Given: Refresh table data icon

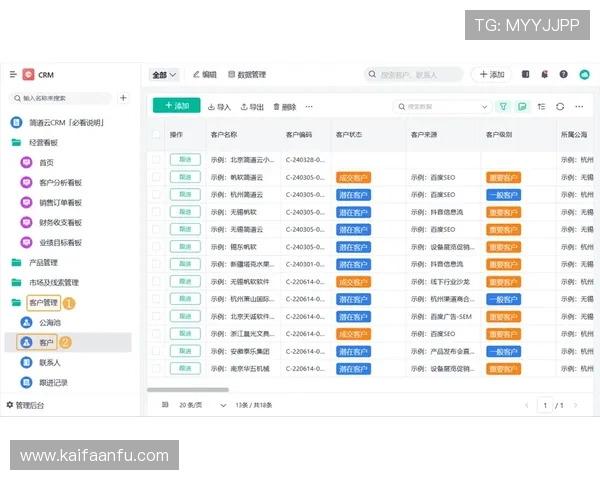Looking at the screenshot, I should (560, 106).
